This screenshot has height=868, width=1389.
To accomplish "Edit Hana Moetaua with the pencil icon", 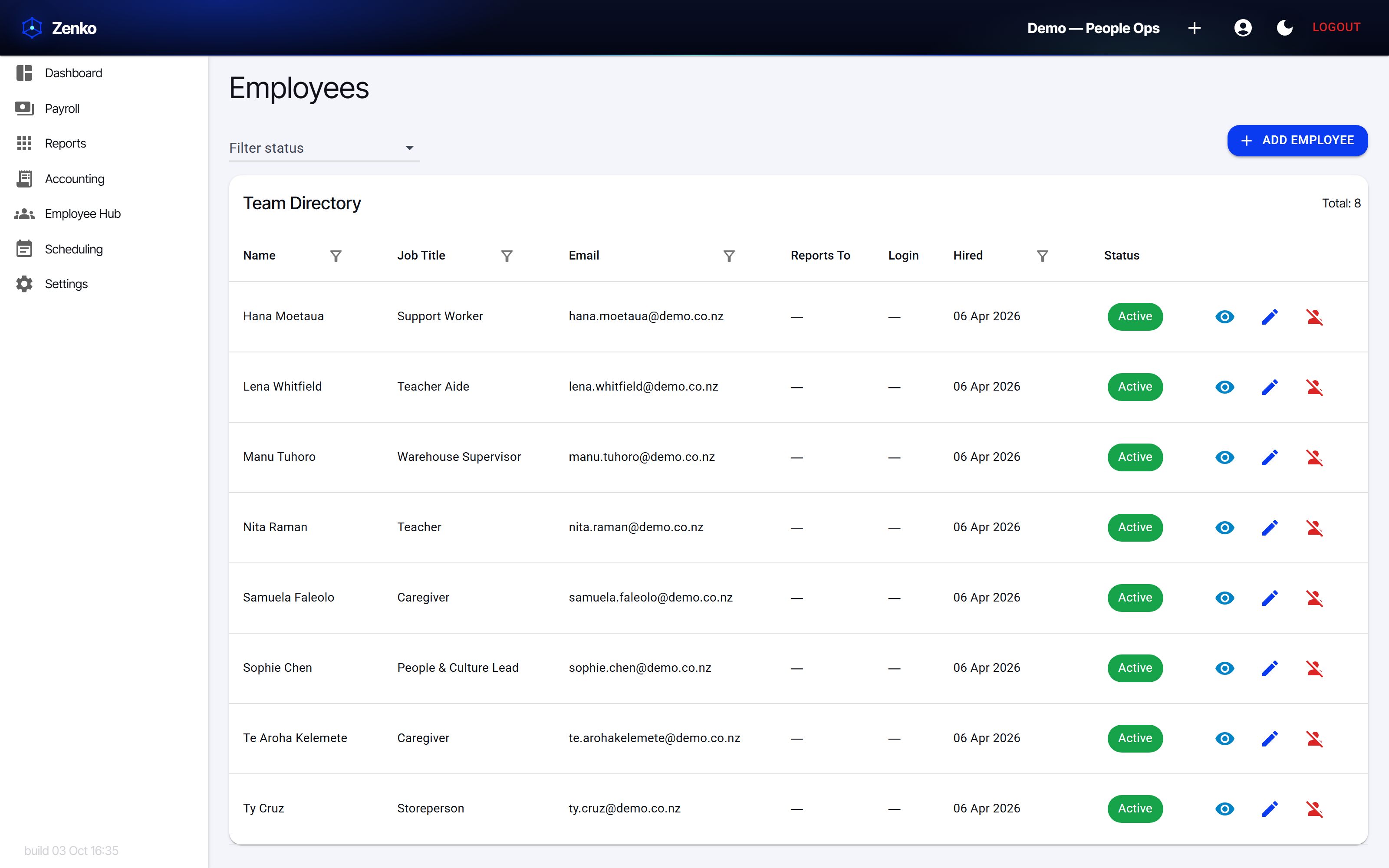I will pyautogui.click(x=1270, y=316).
